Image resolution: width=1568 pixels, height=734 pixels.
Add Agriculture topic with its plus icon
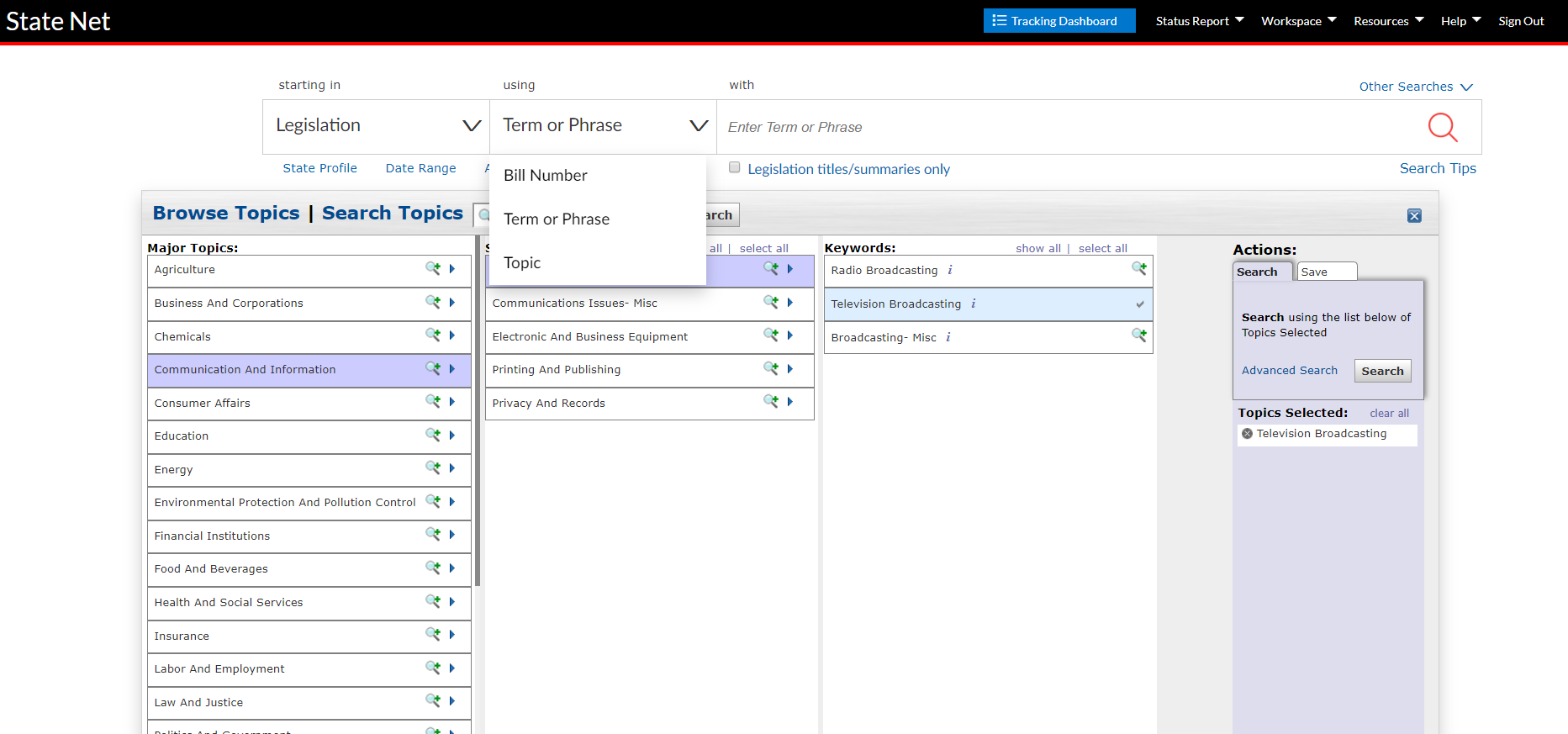432,268
